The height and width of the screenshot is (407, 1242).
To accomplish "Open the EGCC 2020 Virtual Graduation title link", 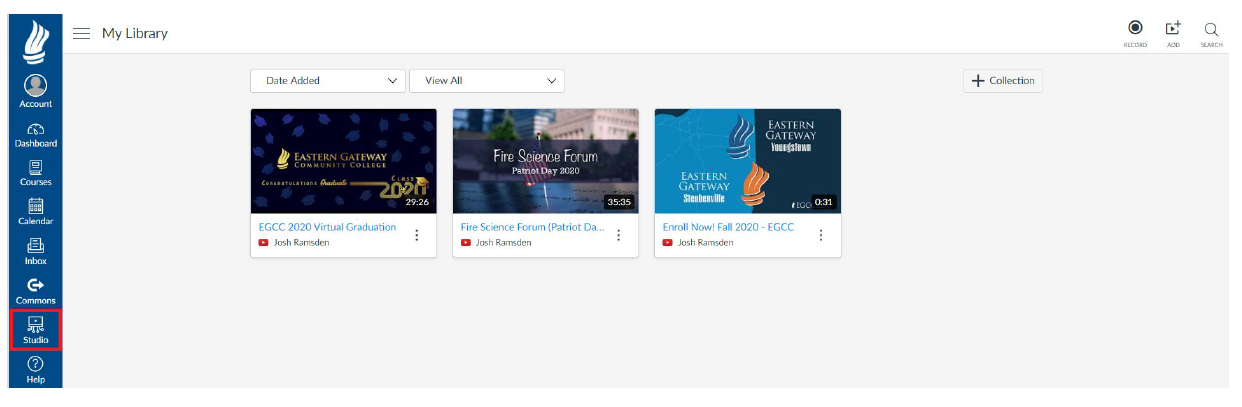I will [327, 227].
